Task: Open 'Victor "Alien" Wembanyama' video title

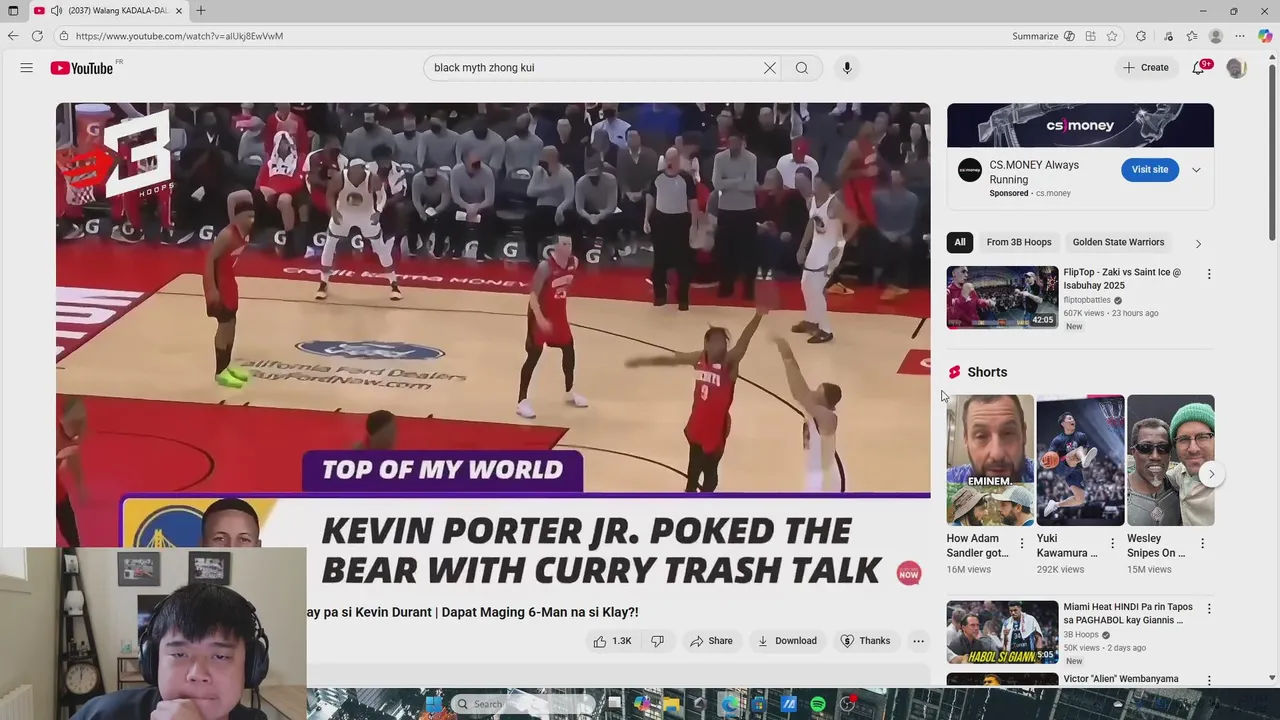Action: click(1121, 679)
